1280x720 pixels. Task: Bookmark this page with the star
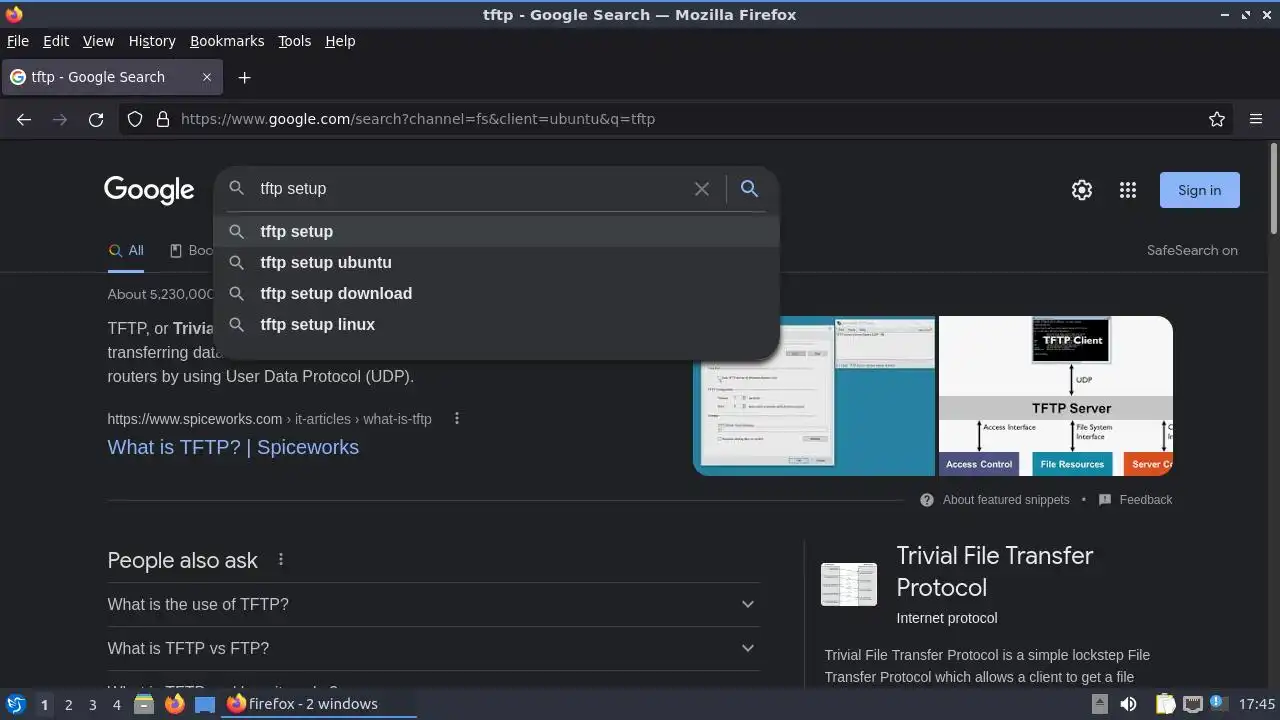[x=1217, y=119]
